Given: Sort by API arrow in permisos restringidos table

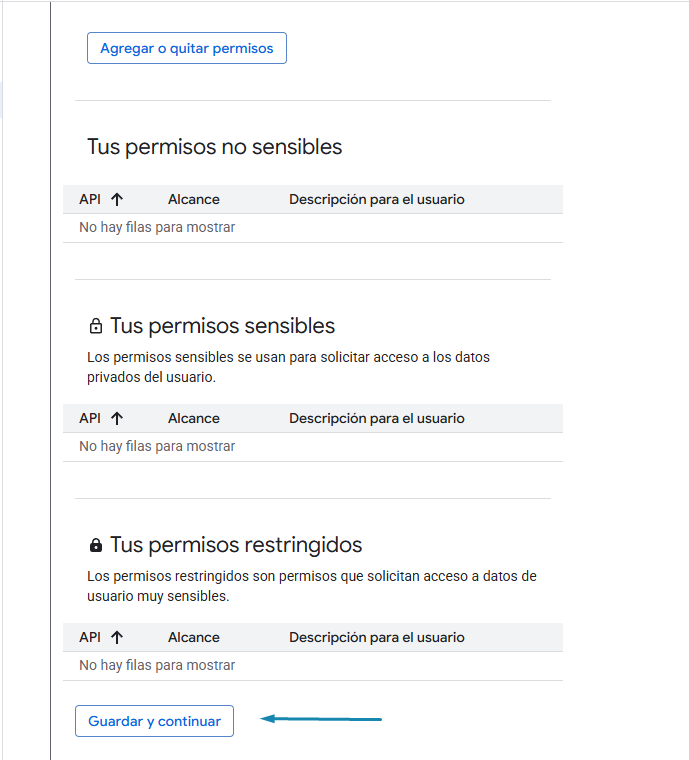Looking at the screenshot, I should (117, 637).
